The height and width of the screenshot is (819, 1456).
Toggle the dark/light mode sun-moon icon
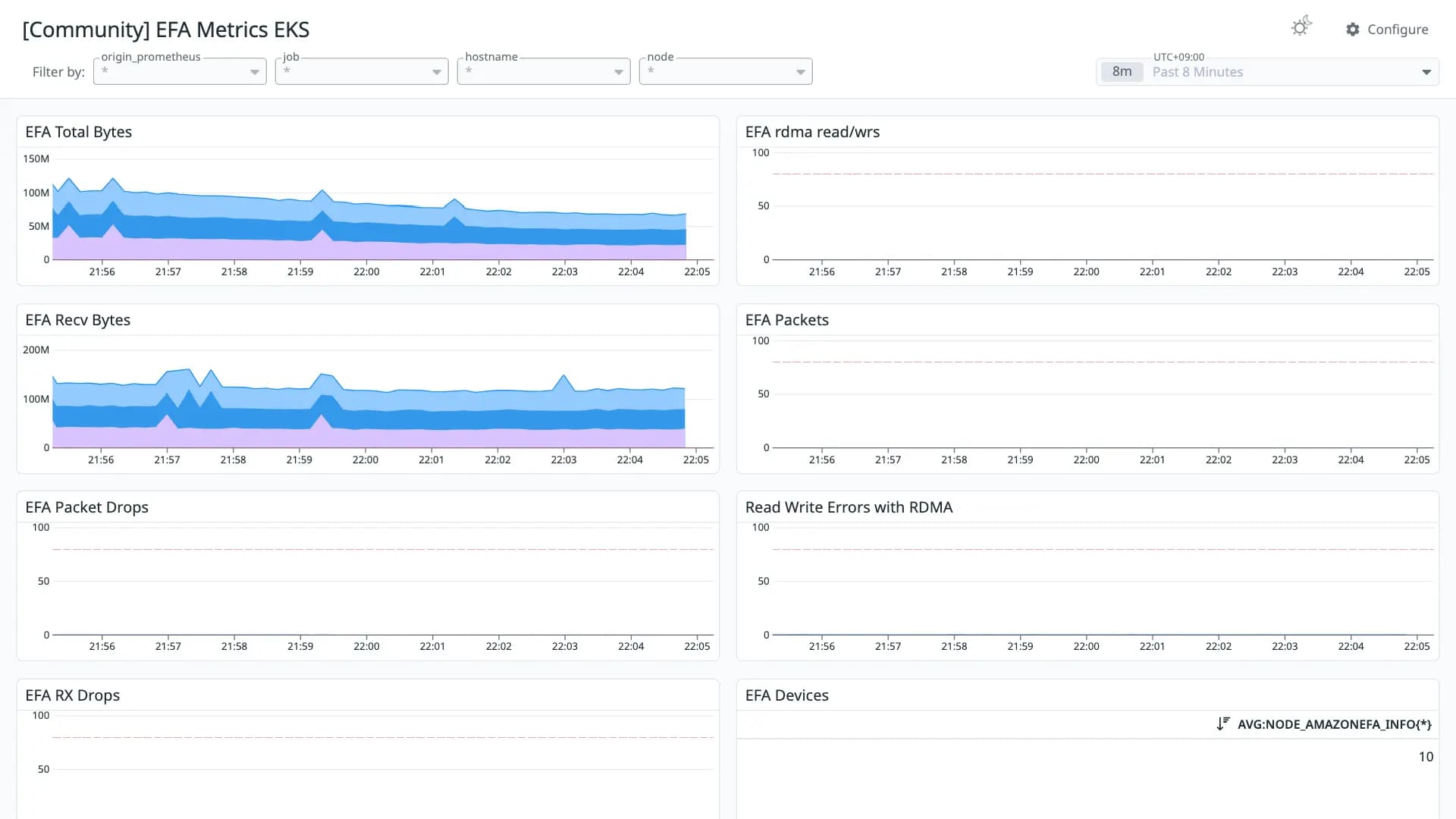(x=1301, y=27)
